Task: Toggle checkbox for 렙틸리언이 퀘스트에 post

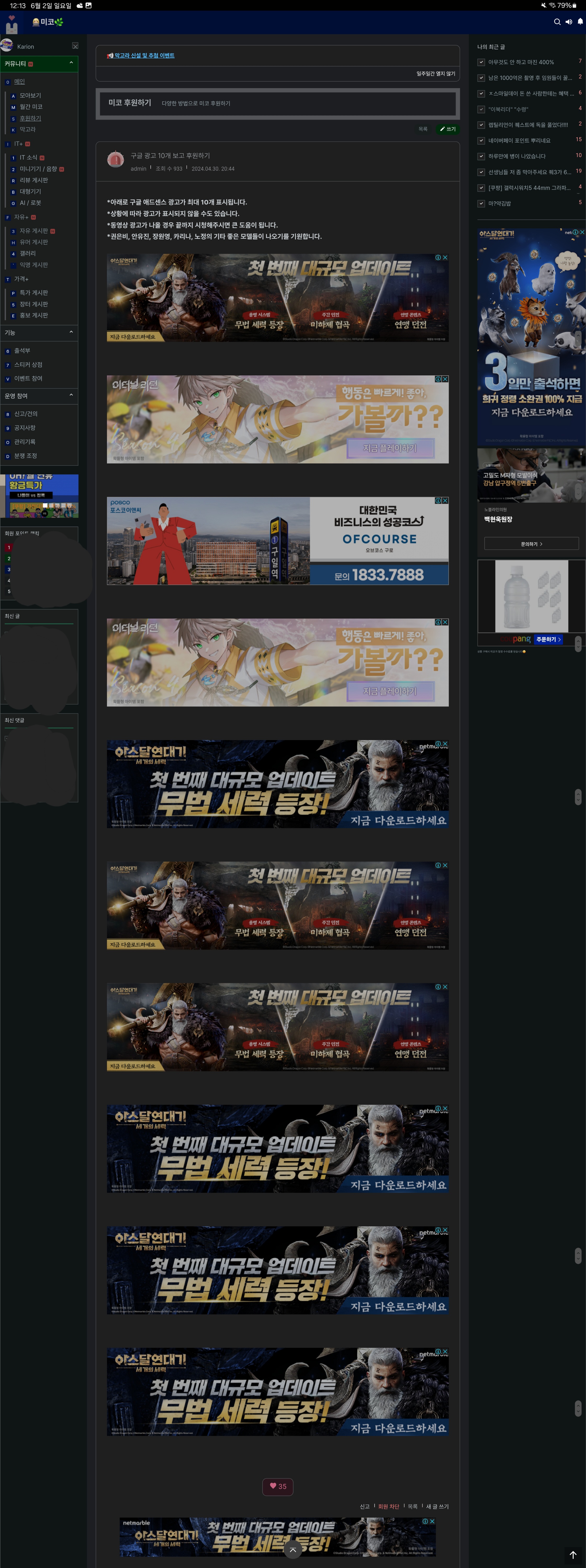Action: tap(481, 125)
